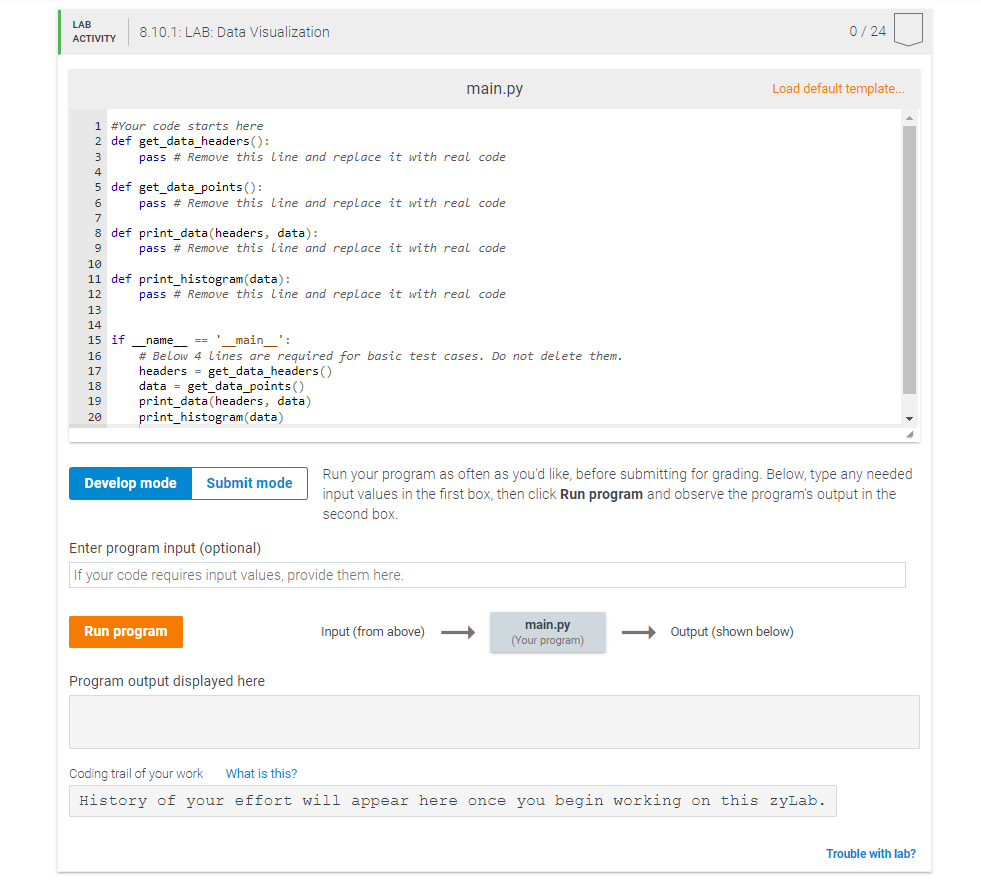The width and height of the screenshot is (981, 895).
Task: Click the lab completion badge icon
Action: 908,30
